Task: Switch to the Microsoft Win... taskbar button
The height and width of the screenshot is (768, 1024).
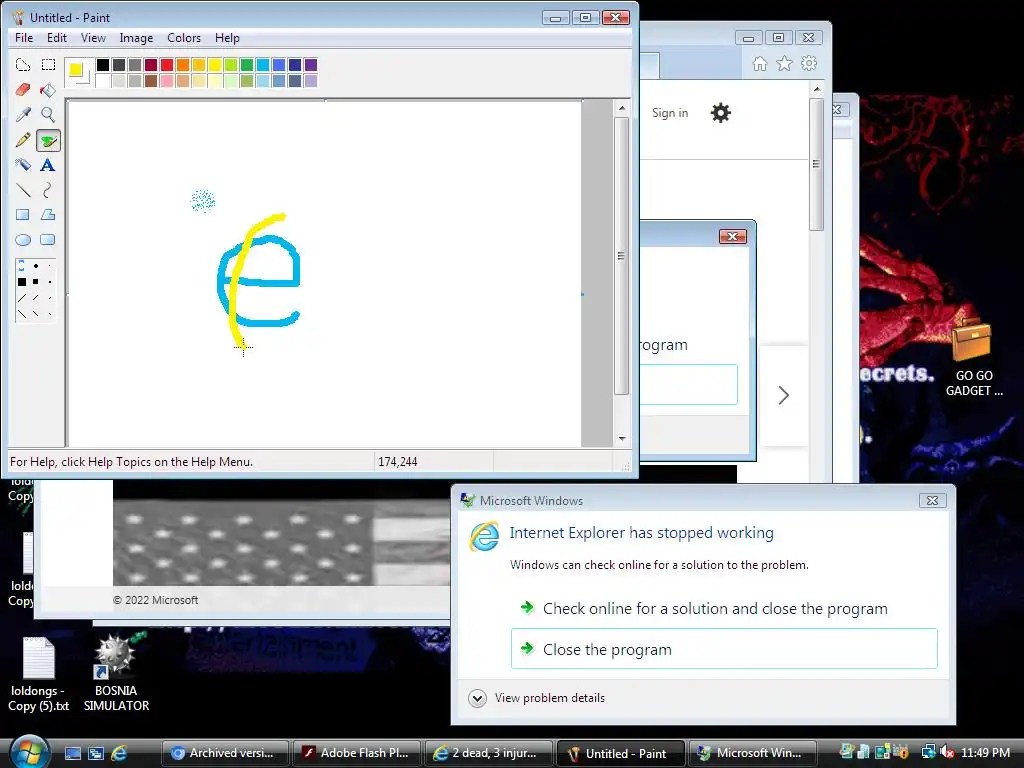Action: [x=751, y=753]
